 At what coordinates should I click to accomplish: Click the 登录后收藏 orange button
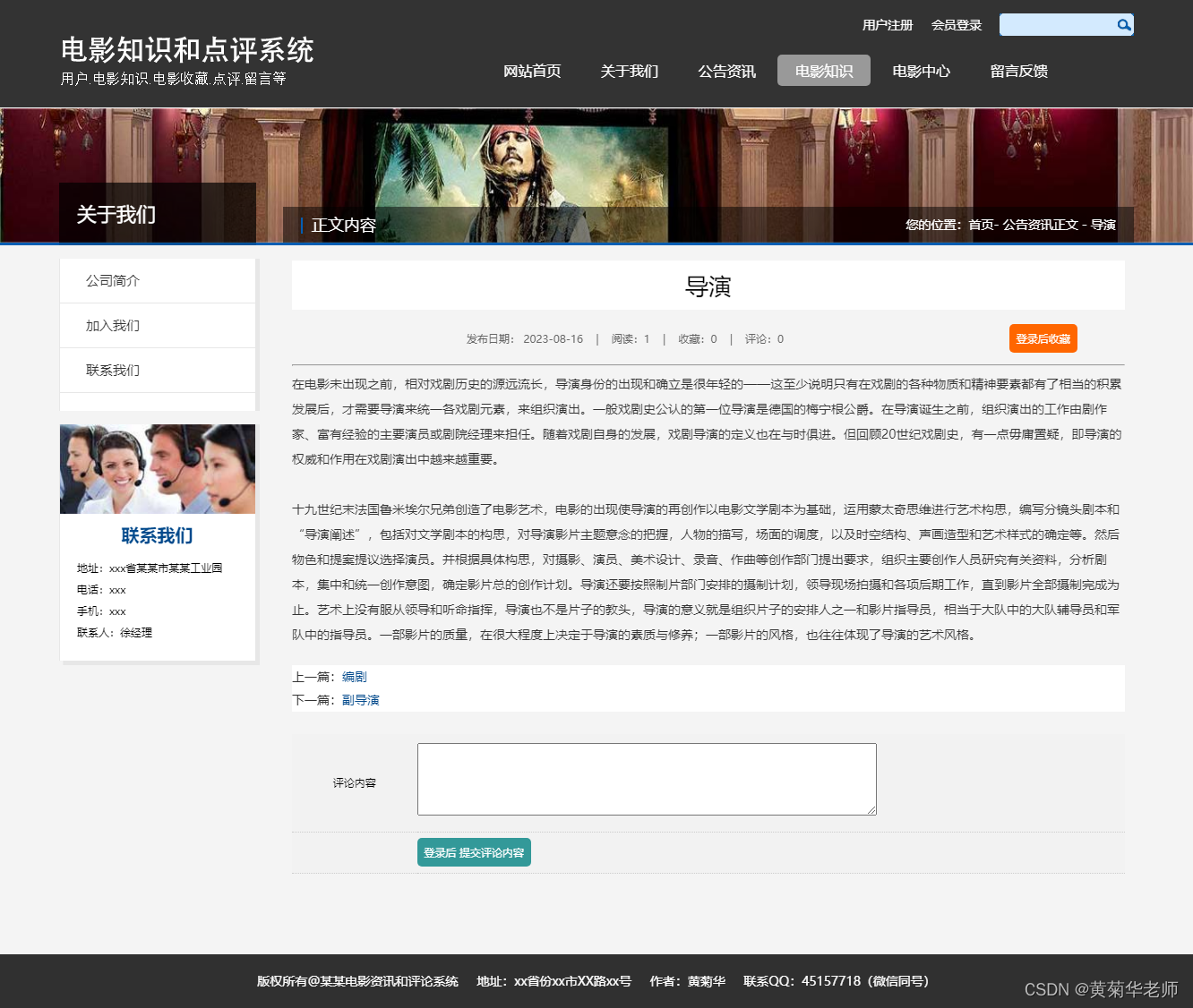point(1043,338)
